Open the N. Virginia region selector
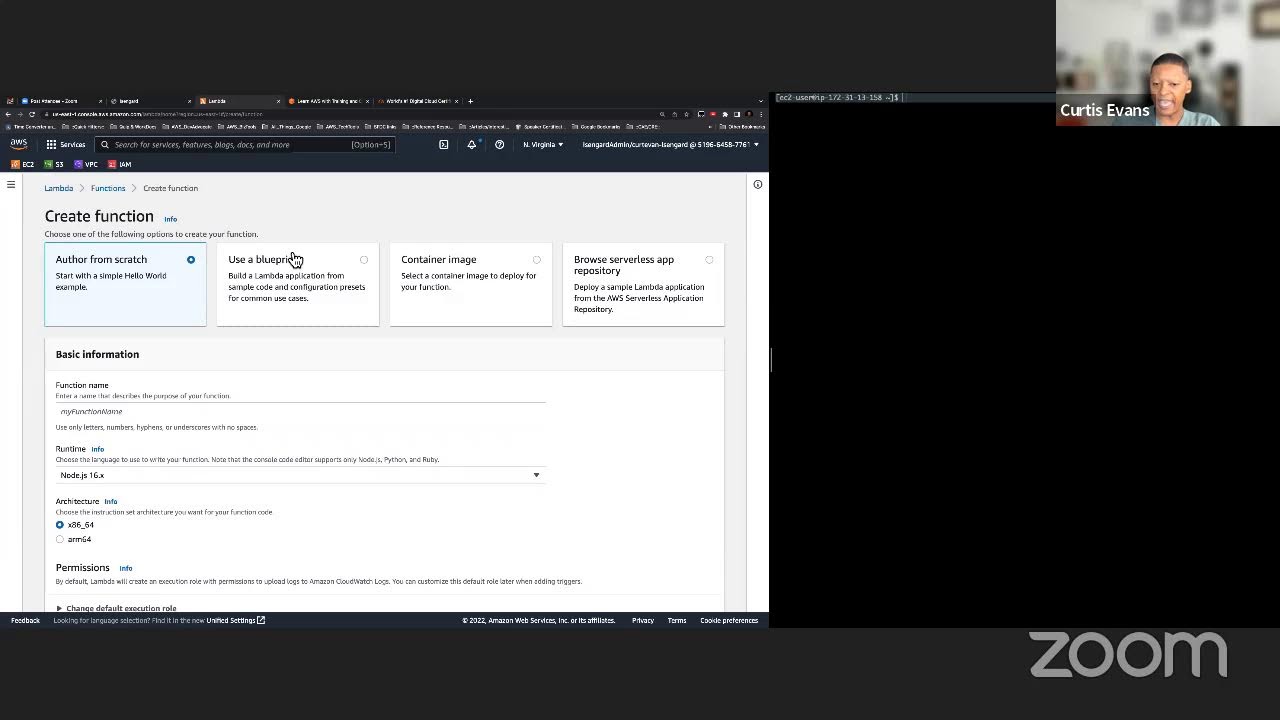 pos(543,144)
